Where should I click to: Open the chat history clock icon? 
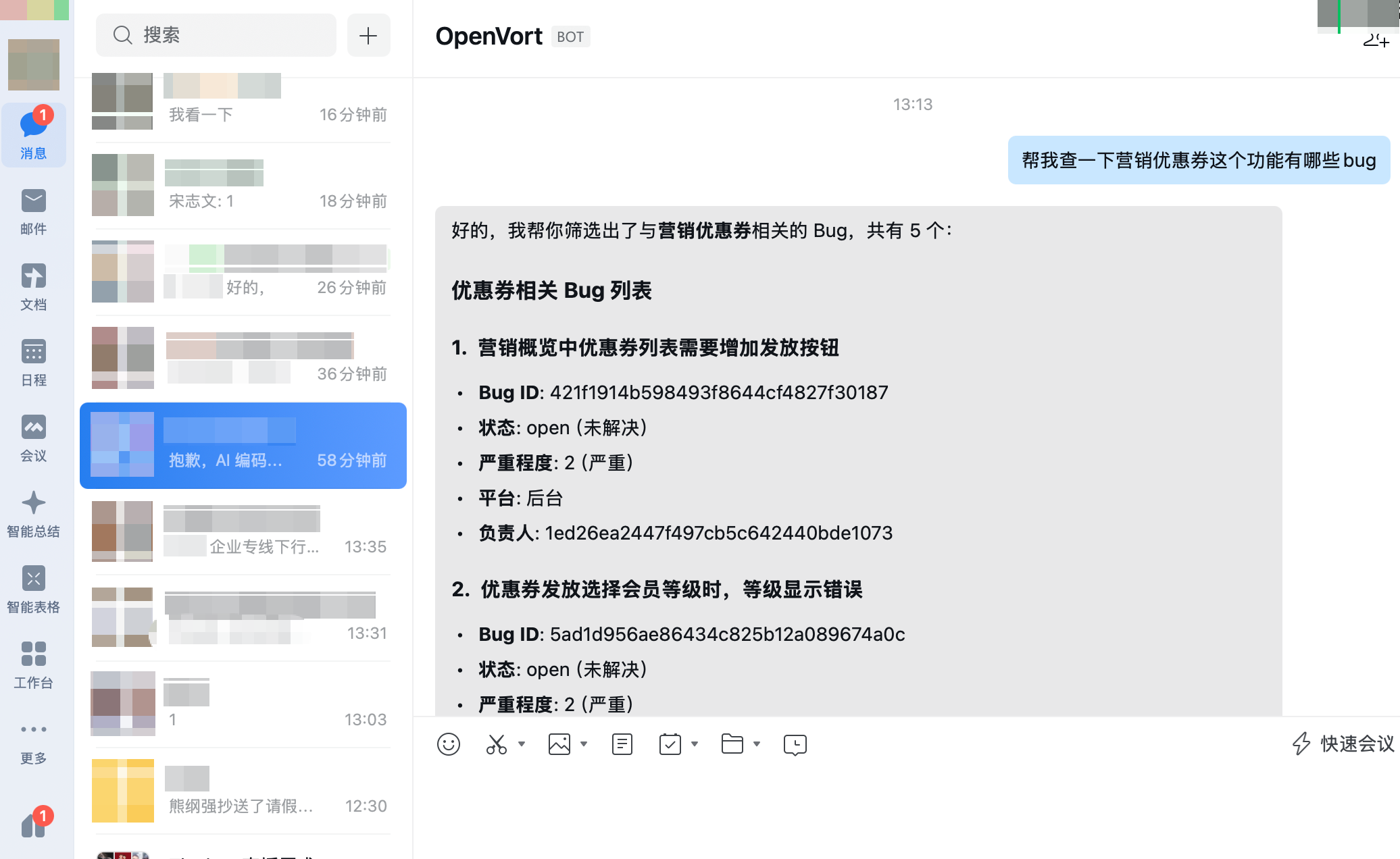click(x=795, y=744)
